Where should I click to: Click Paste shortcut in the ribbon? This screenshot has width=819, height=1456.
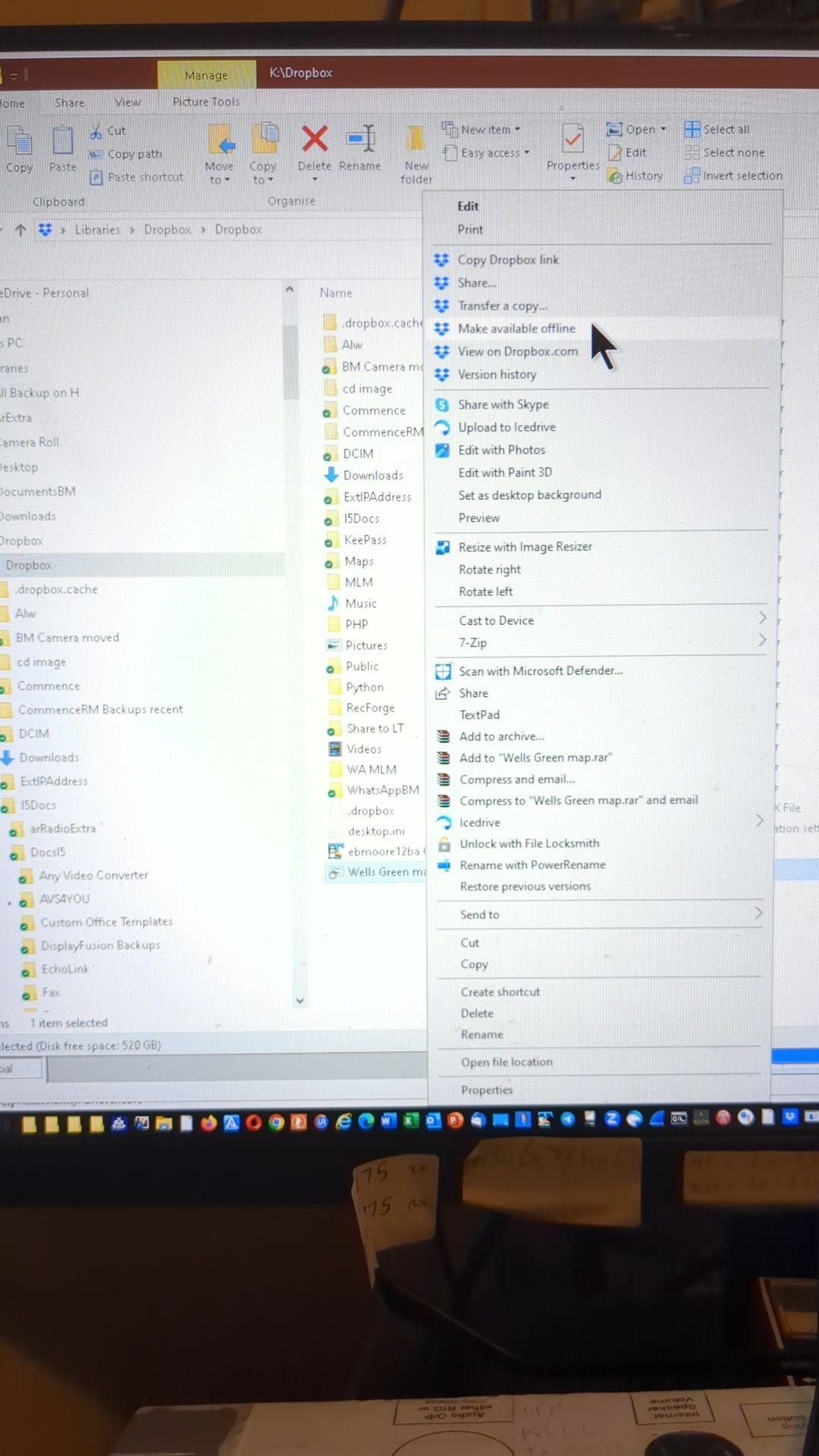pos(136,177)
